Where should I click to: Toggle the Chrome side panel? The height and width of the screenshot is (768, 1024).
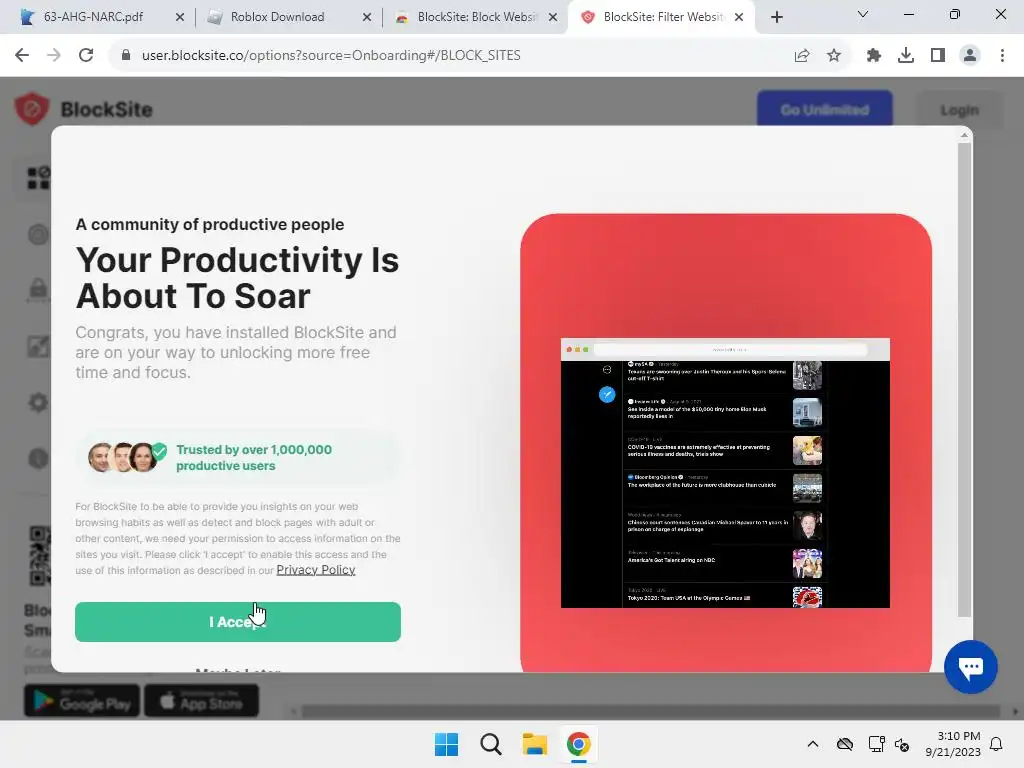pyautogui.click(x=938, y=56)
